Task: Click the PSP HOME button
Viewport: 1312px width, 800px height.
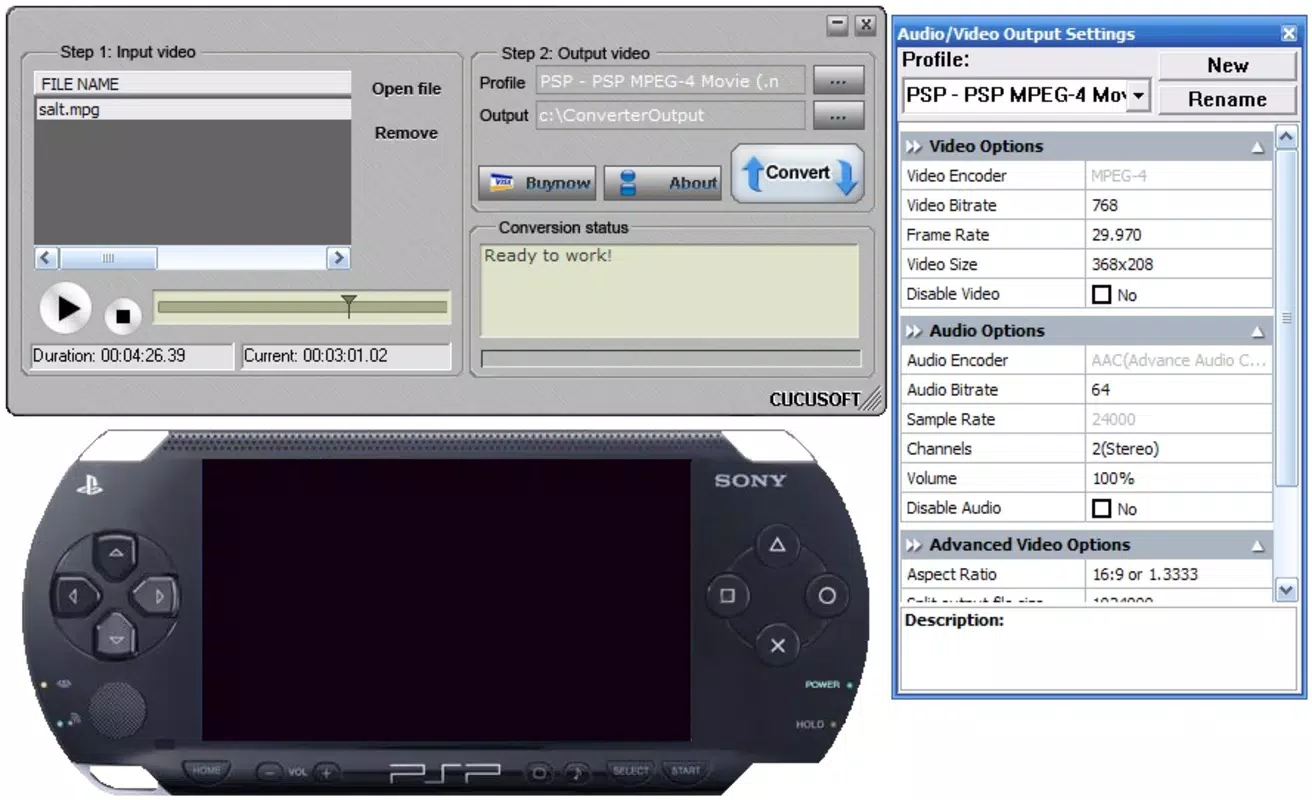Action: coord(207,771)
